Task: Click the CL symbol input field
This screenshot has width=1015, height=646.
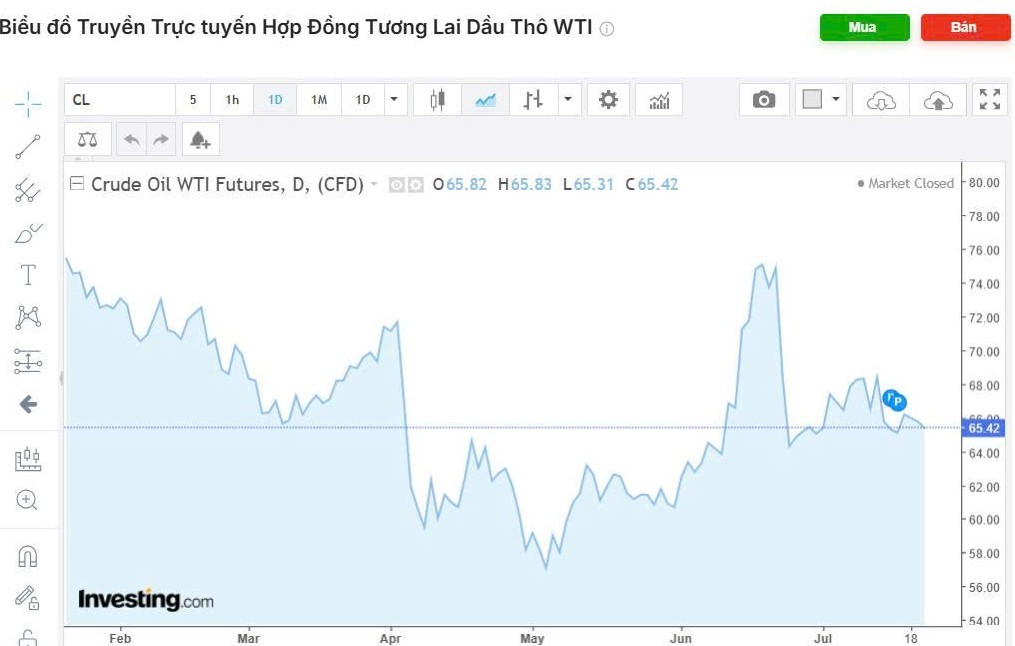Action: [120, 100]
